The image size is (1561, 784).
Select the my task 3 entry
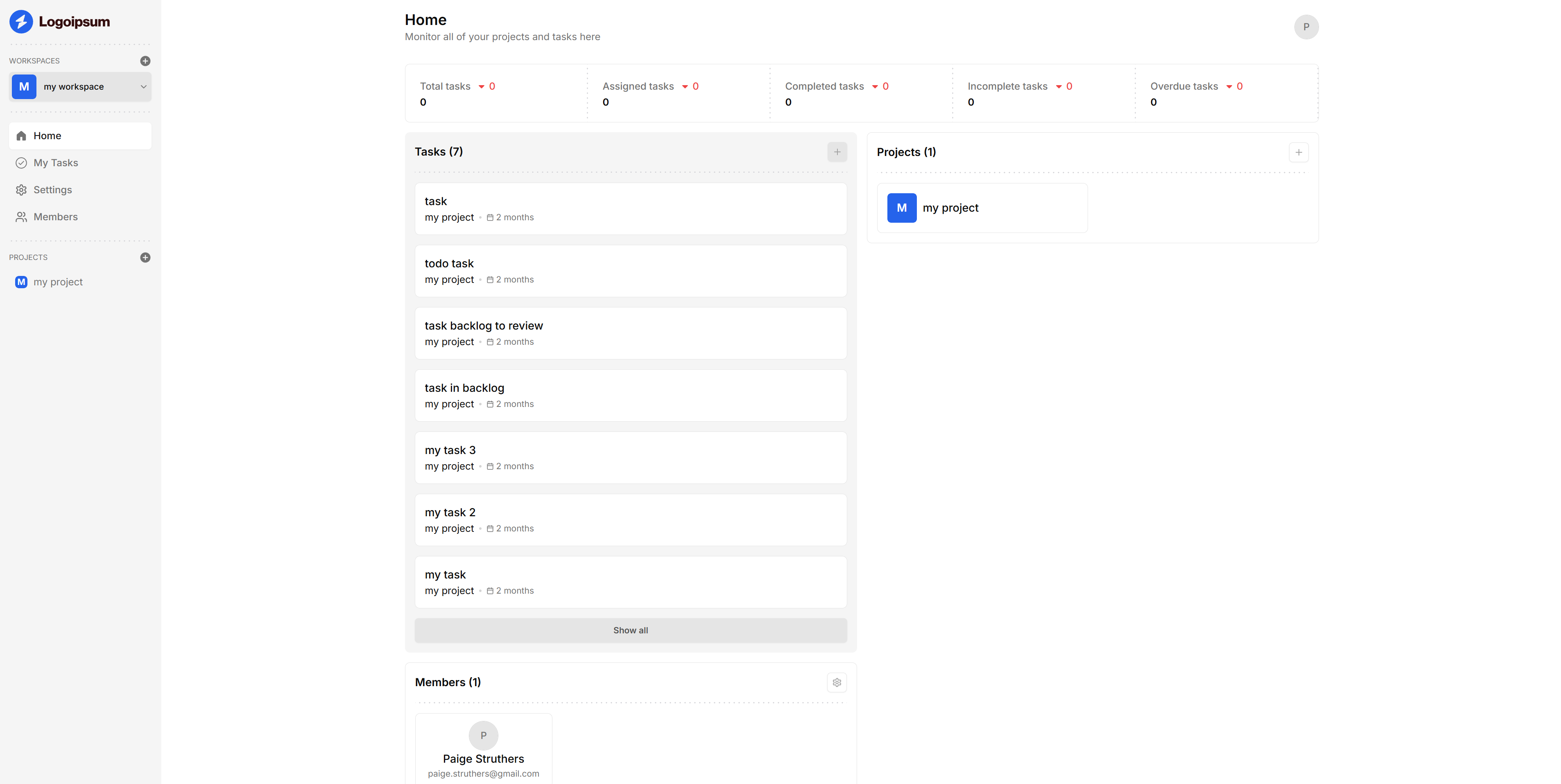point(630,457)
